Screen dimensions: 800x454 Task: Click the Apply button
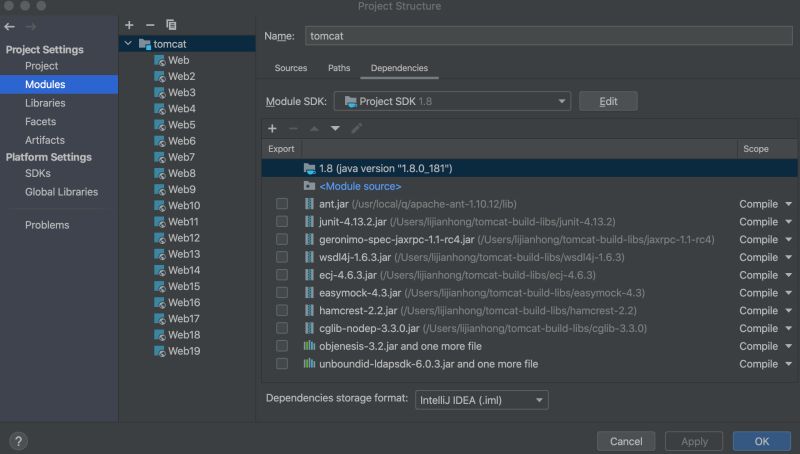click(694, 441)
